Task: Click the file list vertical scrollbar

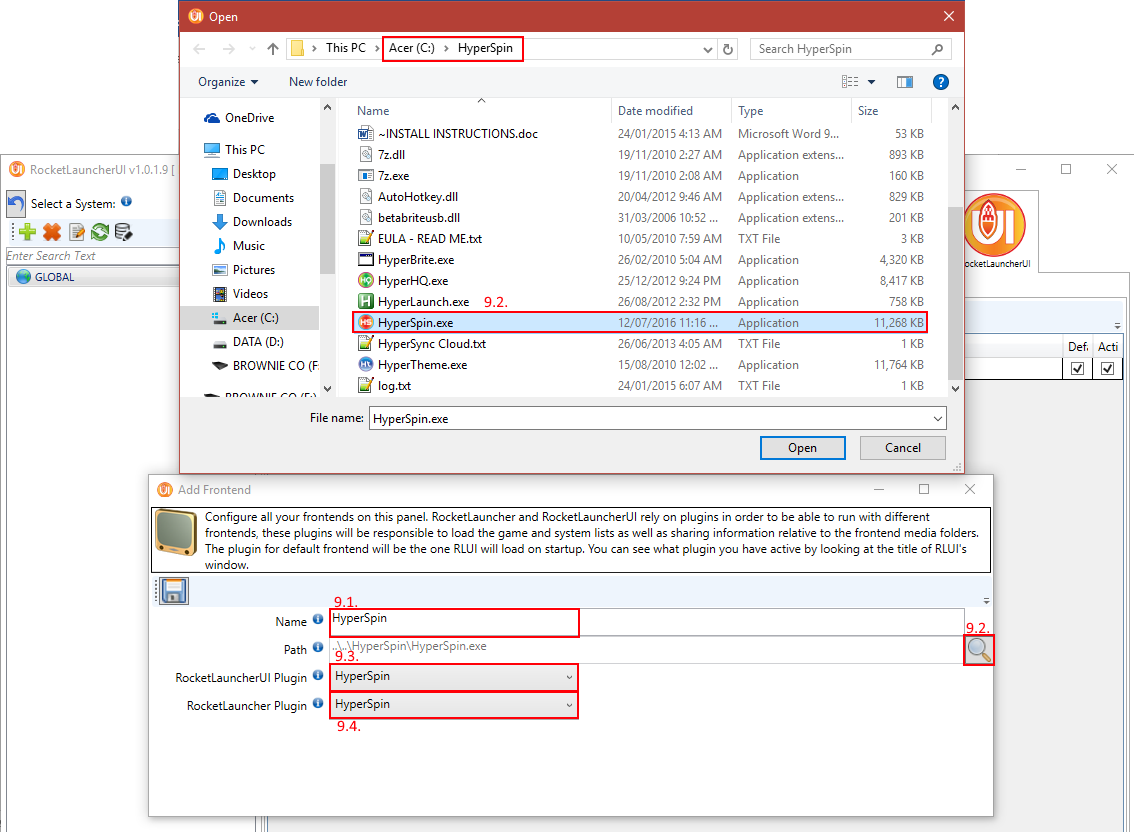Action: pos(955,293)
